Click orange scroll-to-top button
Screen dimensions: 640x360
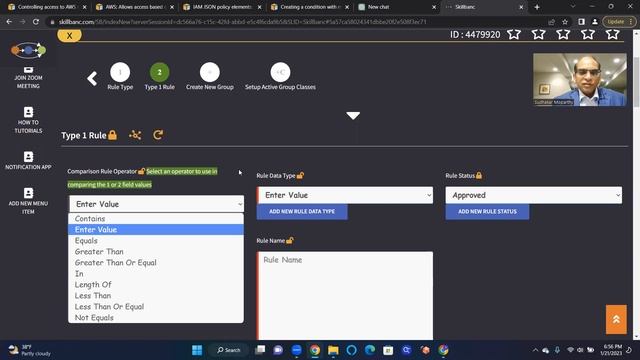[616, 319]
